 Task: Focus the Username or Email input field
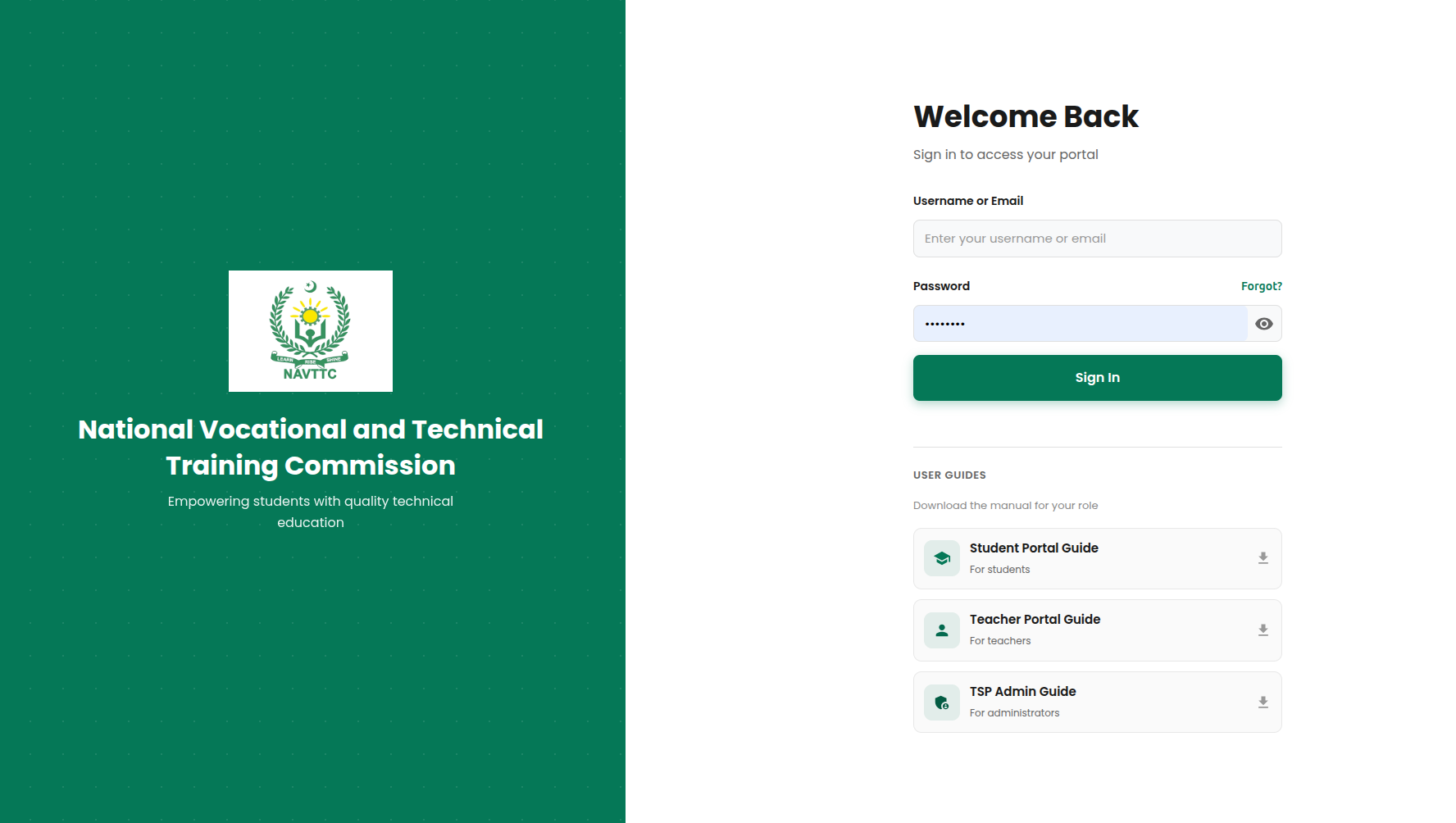point(1098,239)
